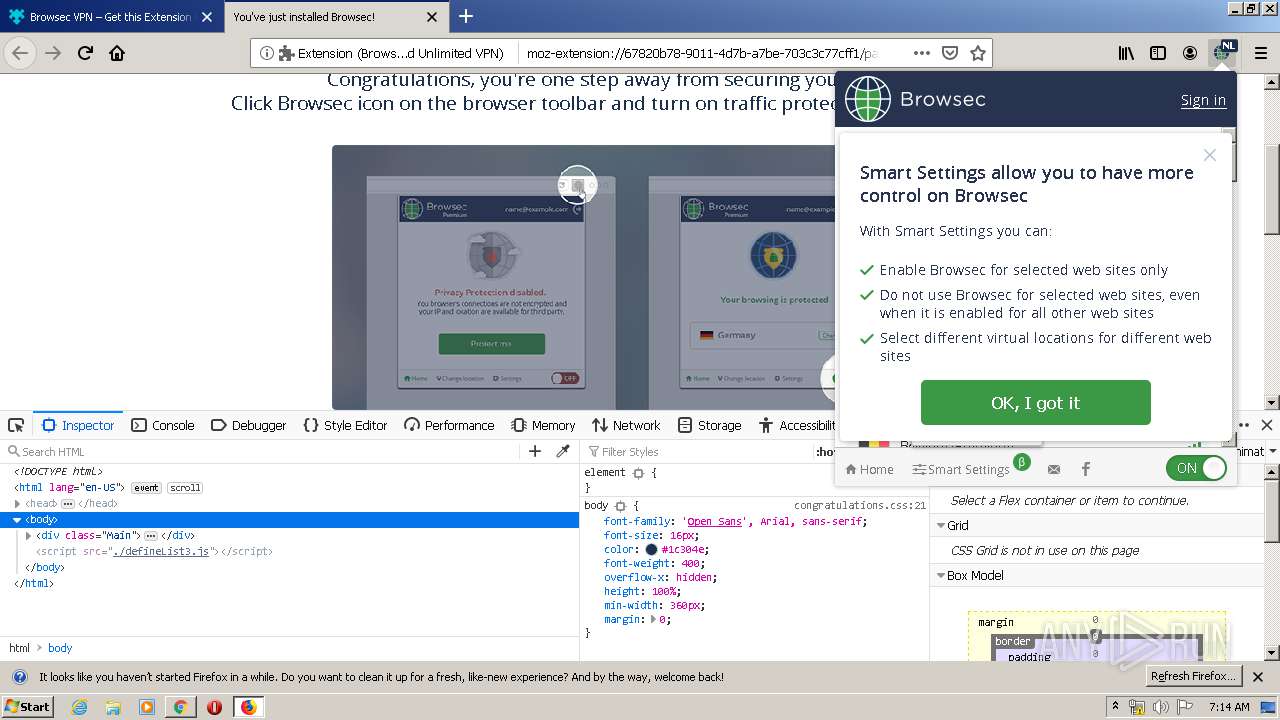Open the Storage tab
The width and height of the screenshot is (1280, 720).
tap(709, 425)
